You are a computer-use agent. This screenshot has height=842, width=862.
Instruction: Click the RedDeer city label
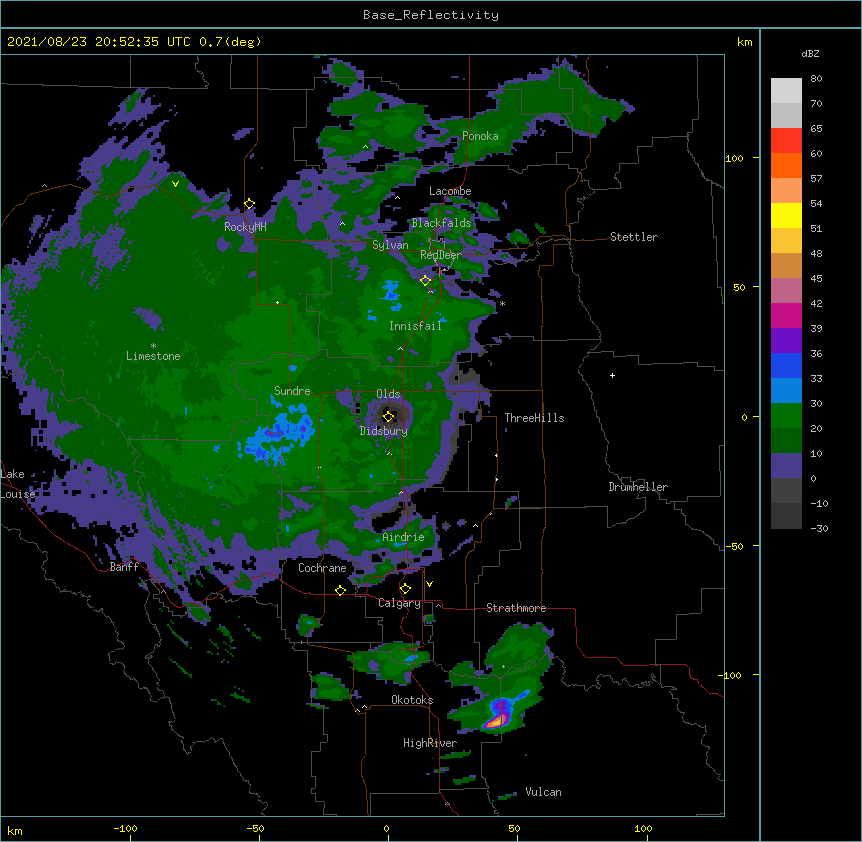[441, 255]
